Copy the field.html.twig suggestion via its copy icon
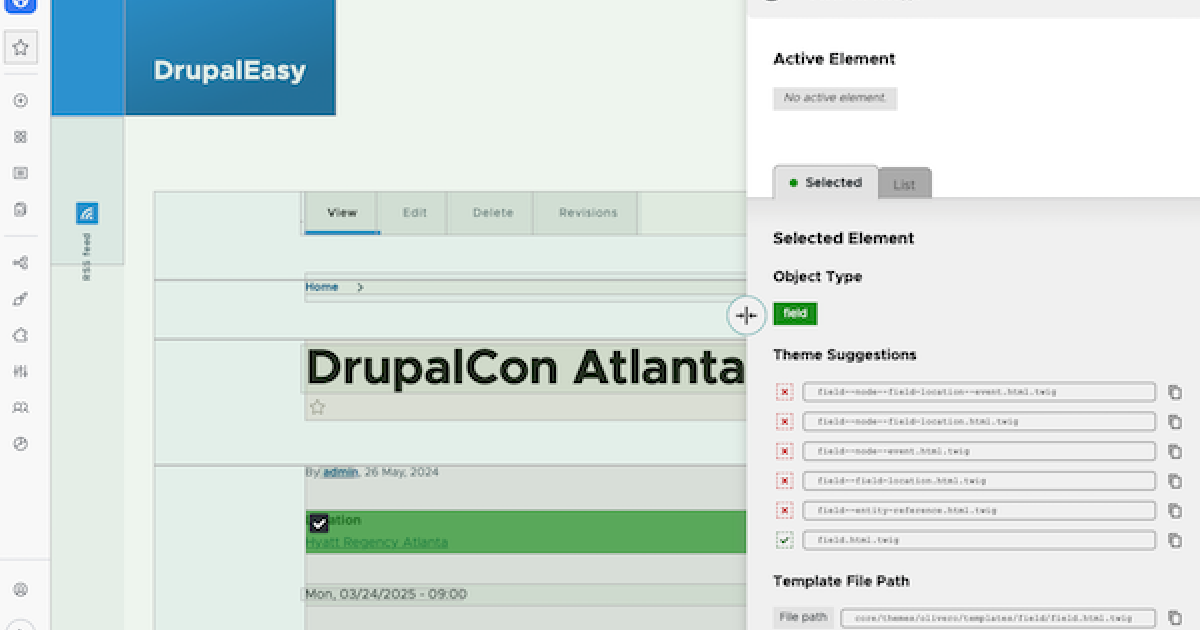The image size is (1200, 630). click(x=1174, y=539)
